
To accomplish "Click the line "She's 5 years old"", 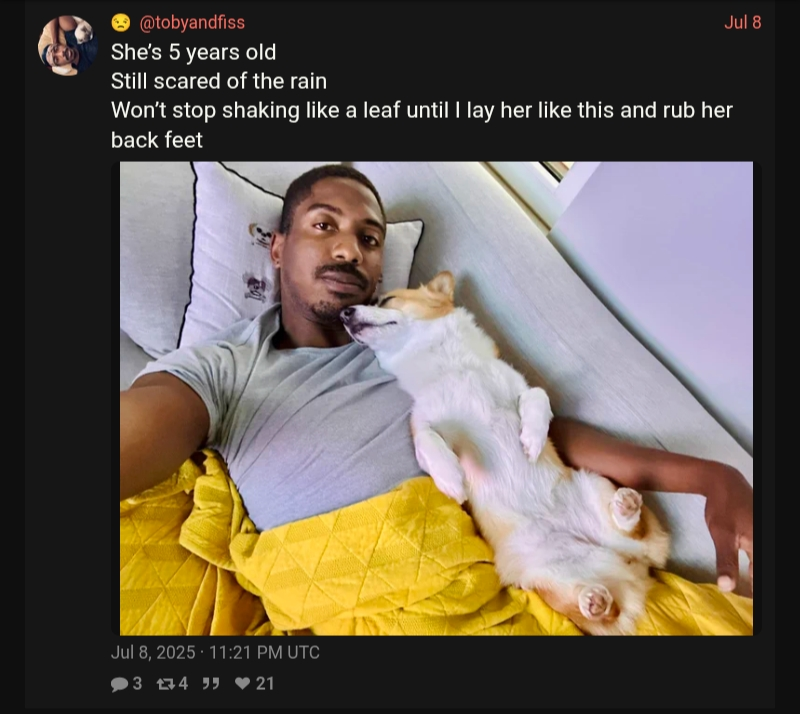I will (193, 52).
